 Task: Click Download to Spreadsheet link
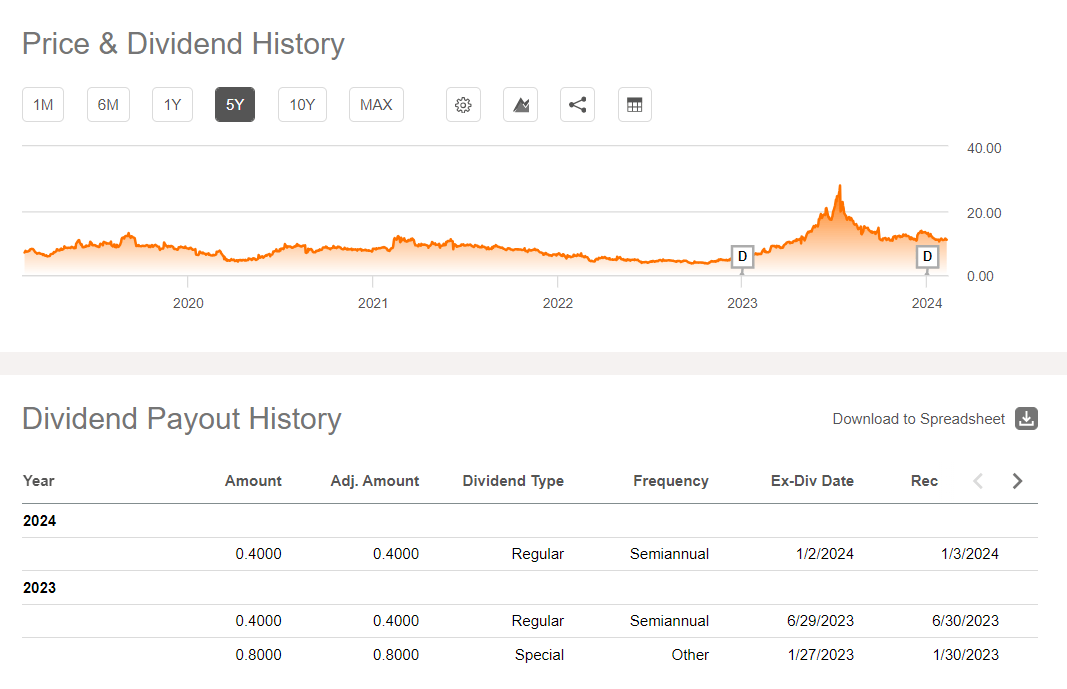(918, 419)
